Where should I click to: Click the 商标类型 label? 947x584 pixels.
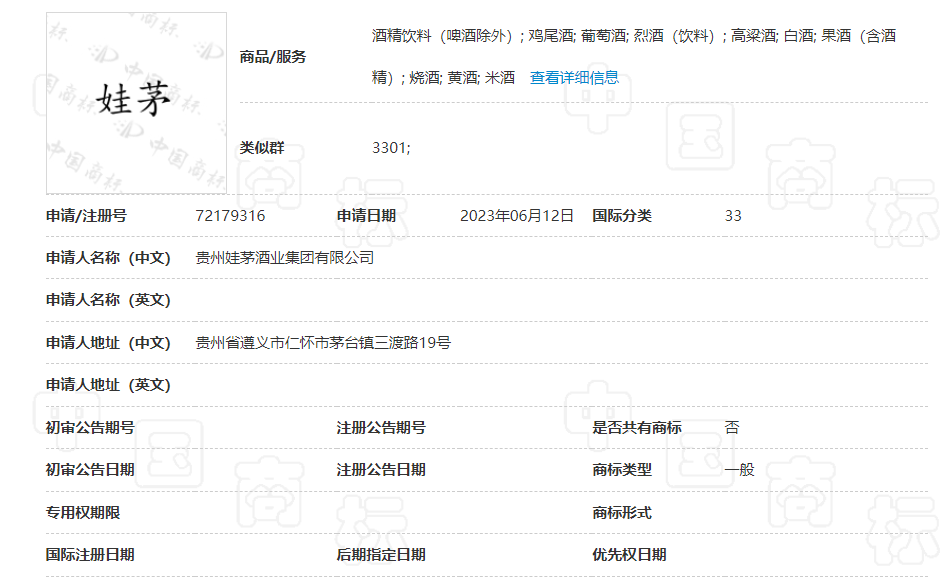622,470
